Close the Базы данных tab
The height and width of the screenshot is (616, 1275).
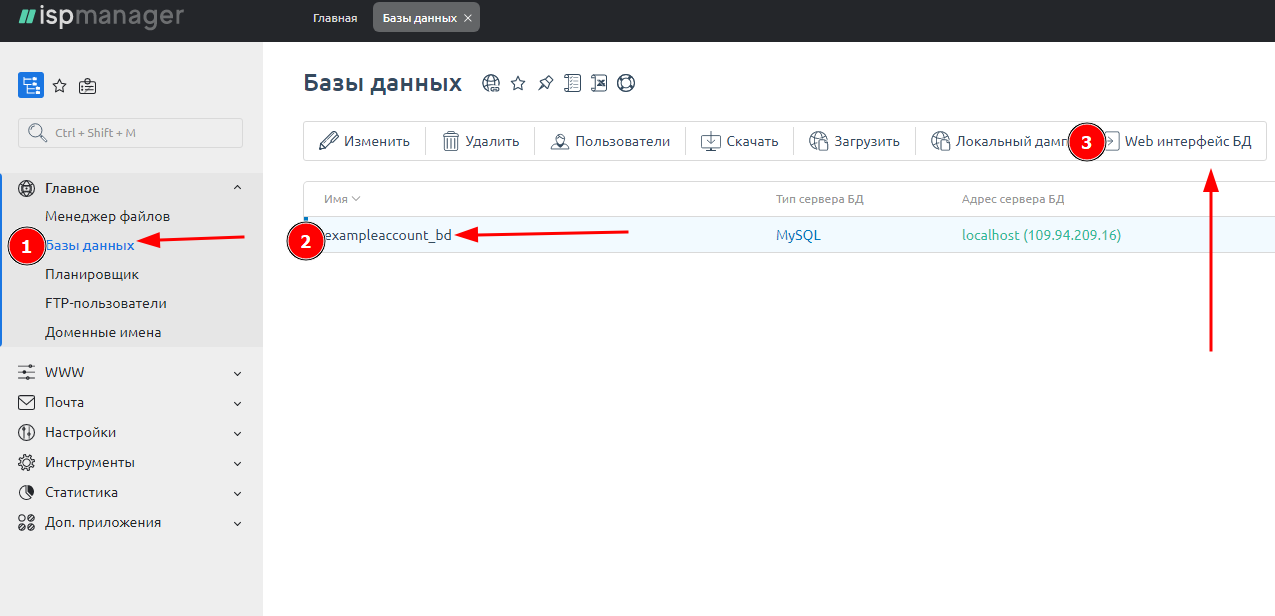pyautogui.click(x=468, y=18)
